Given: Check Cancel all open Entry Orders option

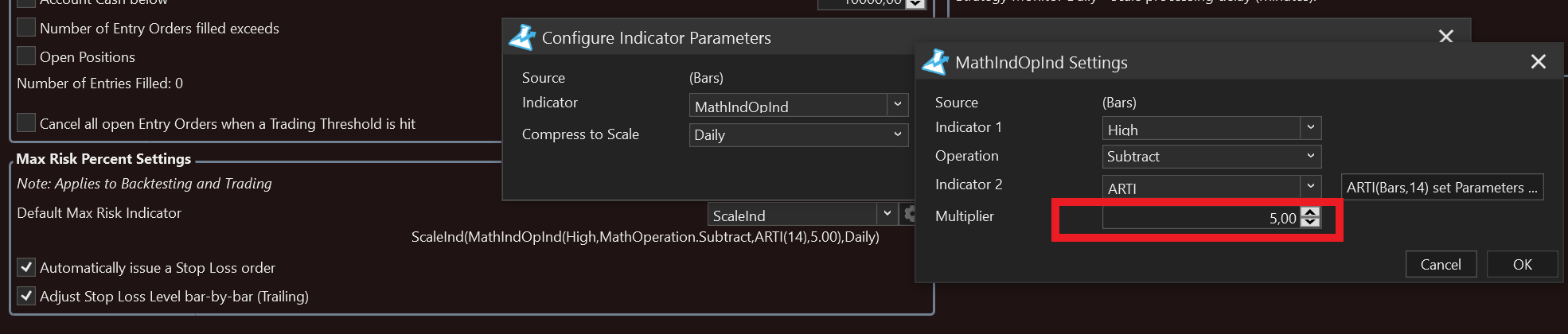Looking at the screenshot, I should pyautogui.click(x=26, y=123).
